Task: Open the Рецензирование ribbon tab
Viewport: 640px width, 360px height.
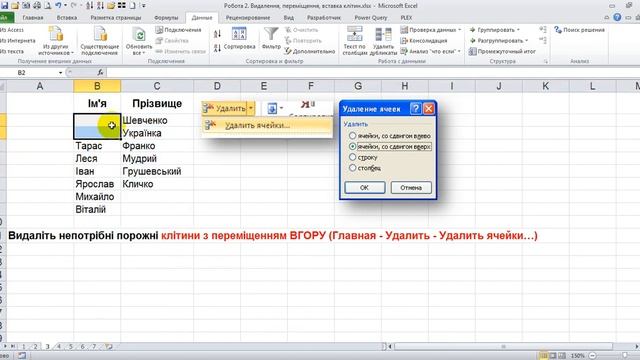Action: pyautogui.click(x=248, y=18)
